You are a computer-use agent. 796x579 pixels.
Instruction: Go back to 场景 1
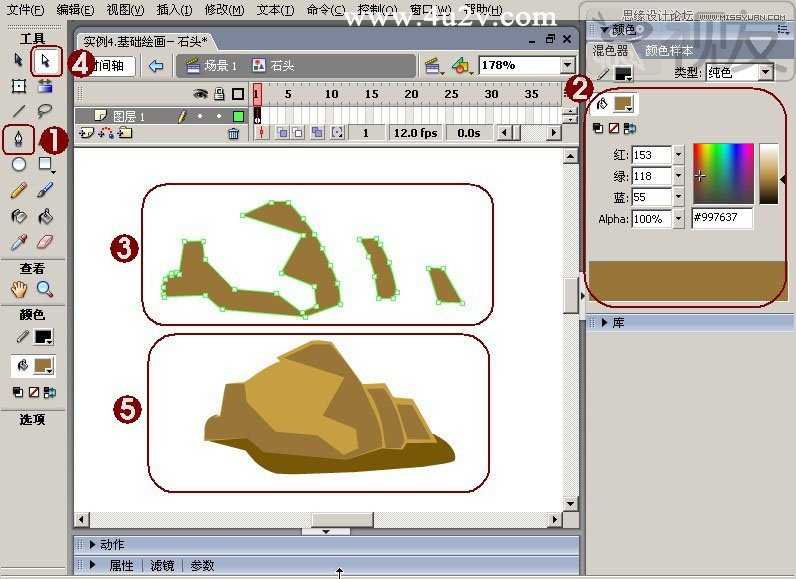[212, 65]
